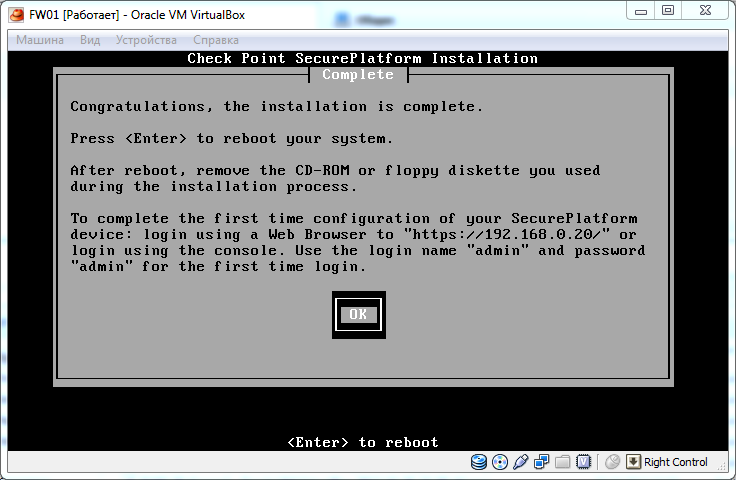Click the virtualization features status icon

pos(583,462)
